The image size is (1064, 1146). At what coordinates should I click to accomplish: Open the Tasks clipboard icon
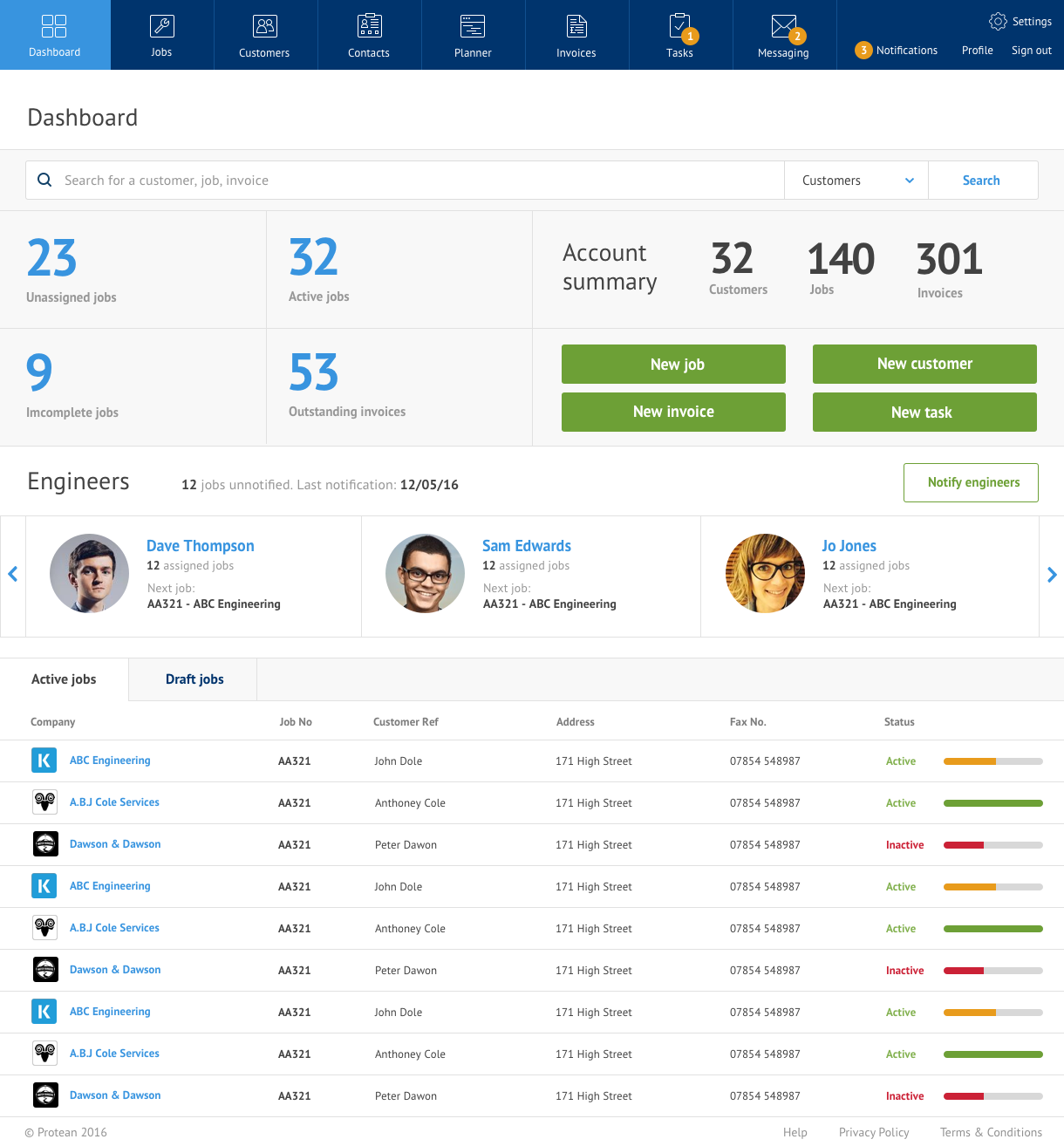tap(680, 26)
